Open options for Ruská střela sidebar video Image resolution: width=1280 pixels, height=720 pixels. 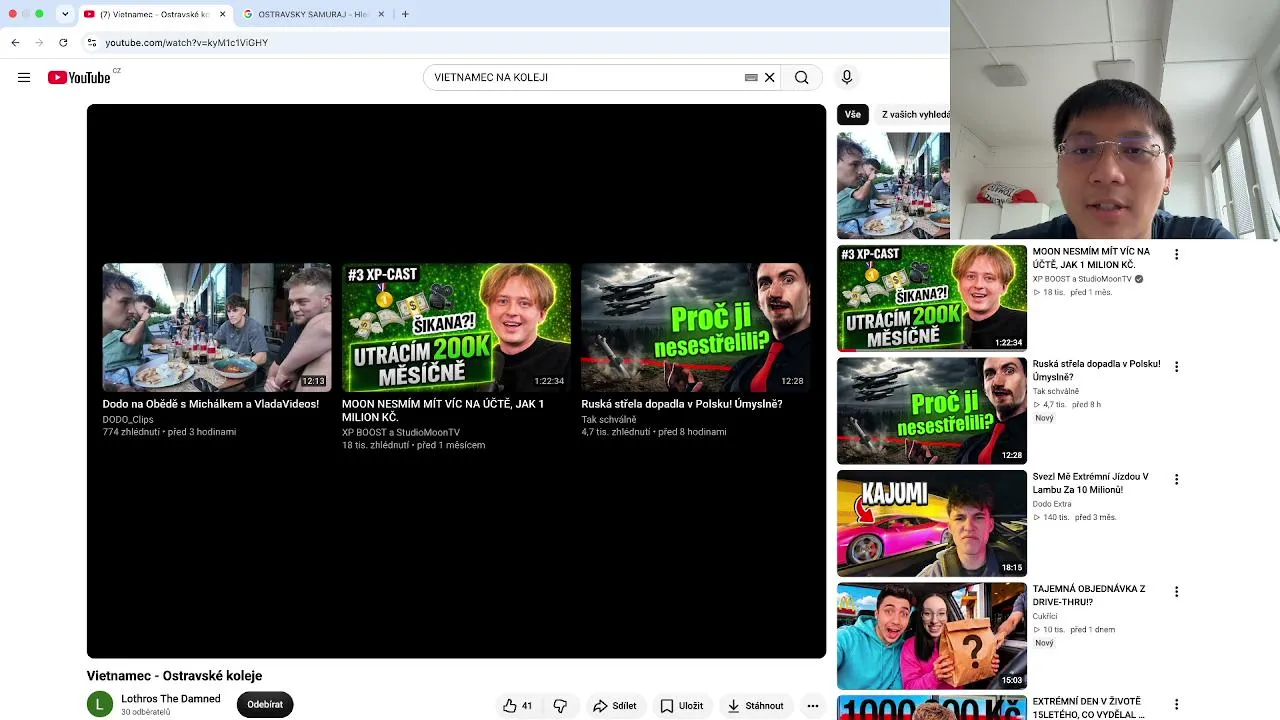pyautogui.click(x=1176, y=367)
